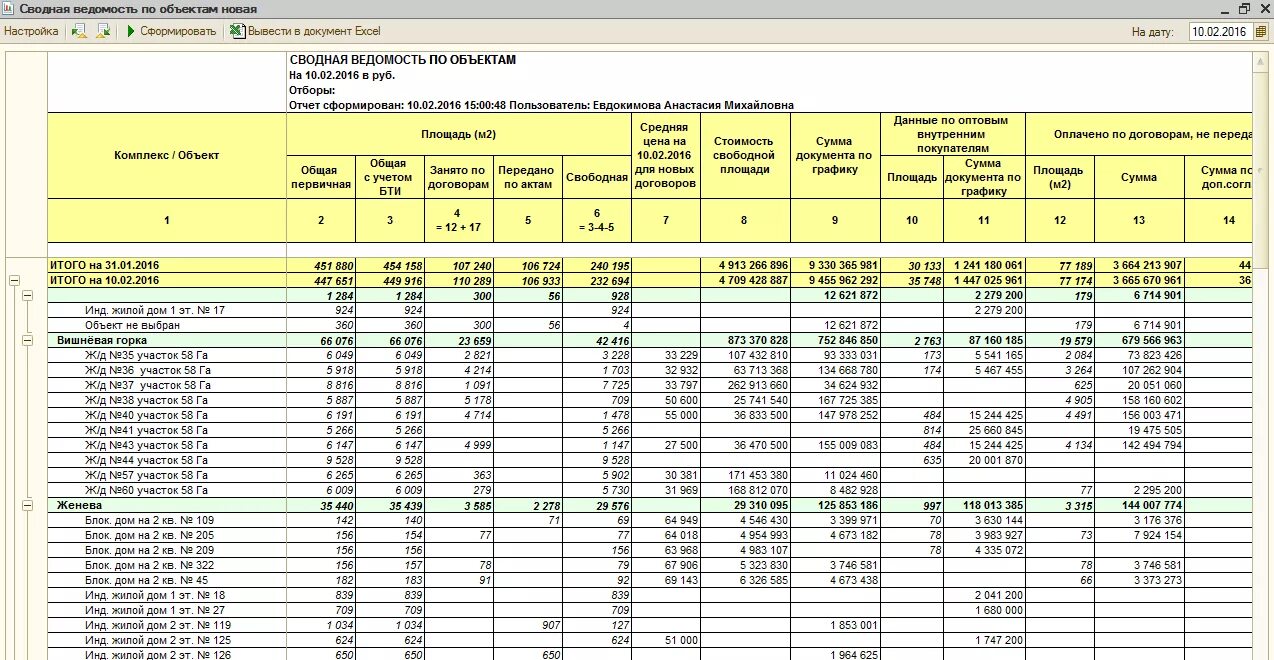1274x660 pixels.
Task: Select the Женева row label
Action: pyautogui.click(x=80, y=506)
